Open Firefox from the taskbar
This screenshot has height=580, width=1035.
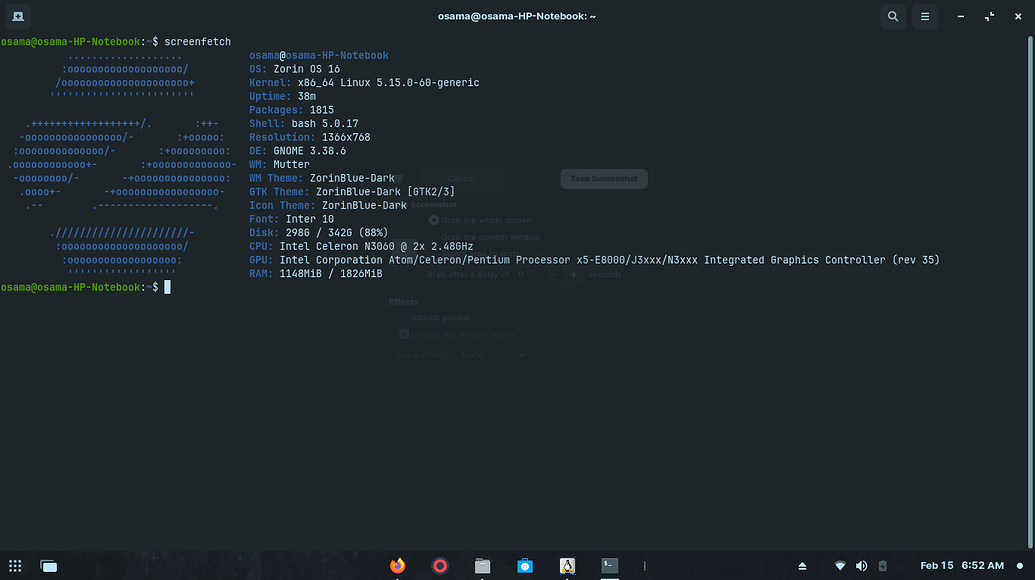[x=397, y=565]
